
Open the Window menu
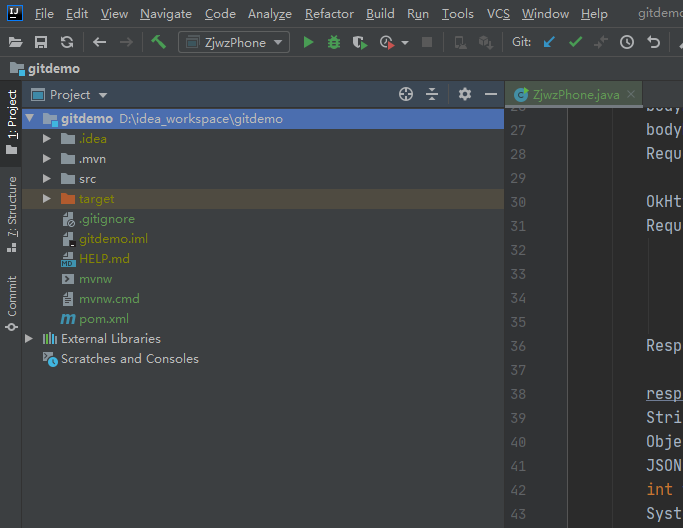[x=545, y=14]
